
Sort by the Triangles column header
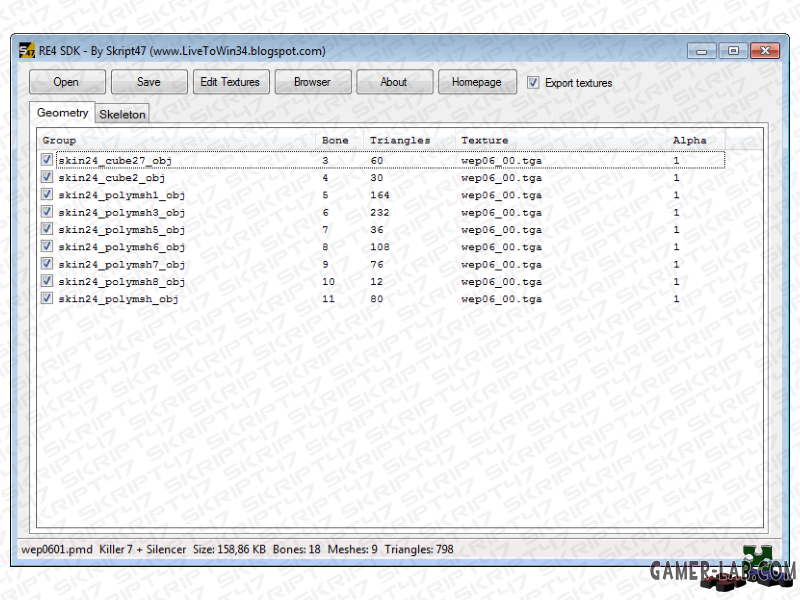pos(409,140)
